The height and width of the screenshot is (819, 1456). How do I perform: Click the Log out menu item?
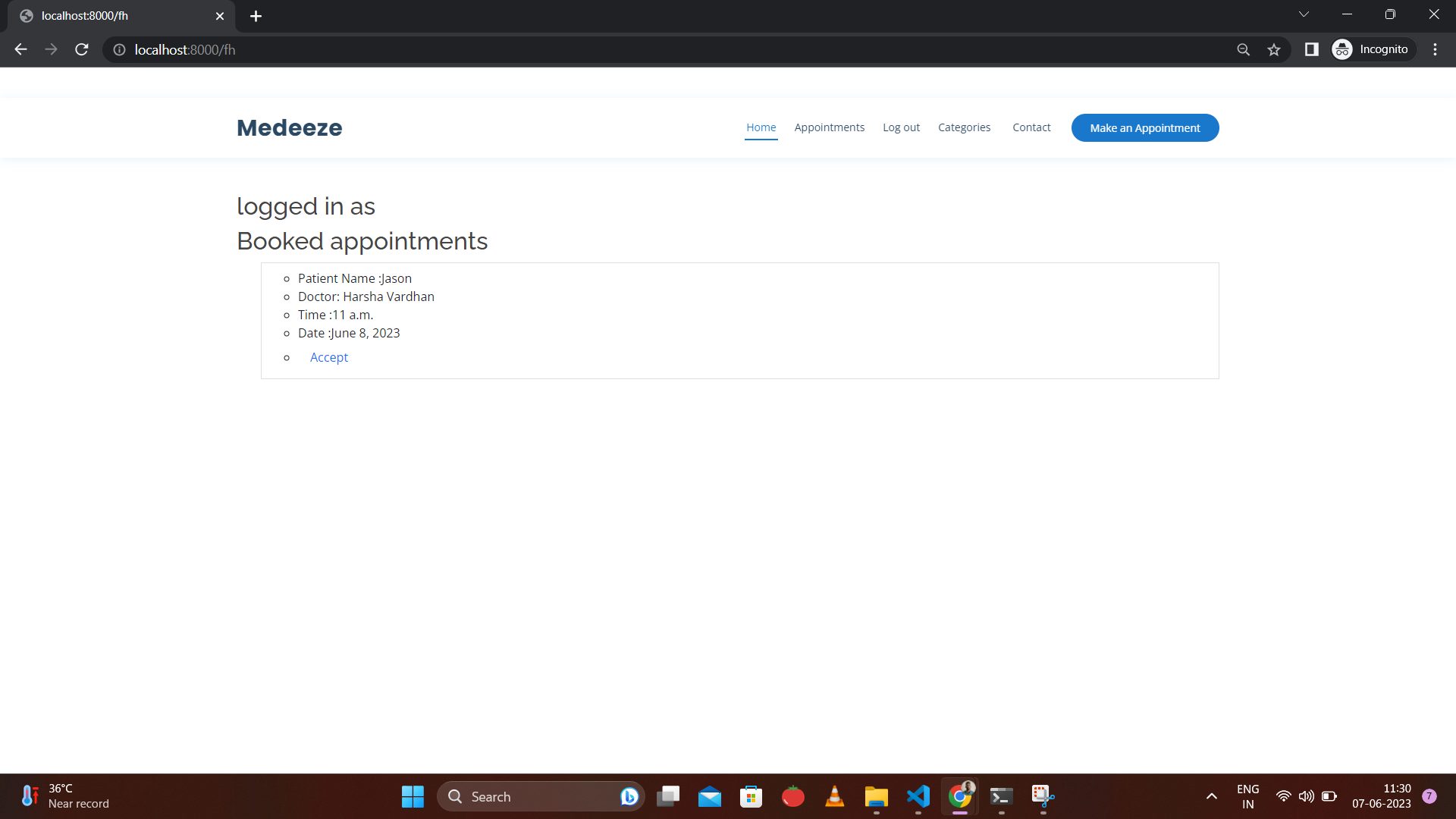(x=901, y=127)
